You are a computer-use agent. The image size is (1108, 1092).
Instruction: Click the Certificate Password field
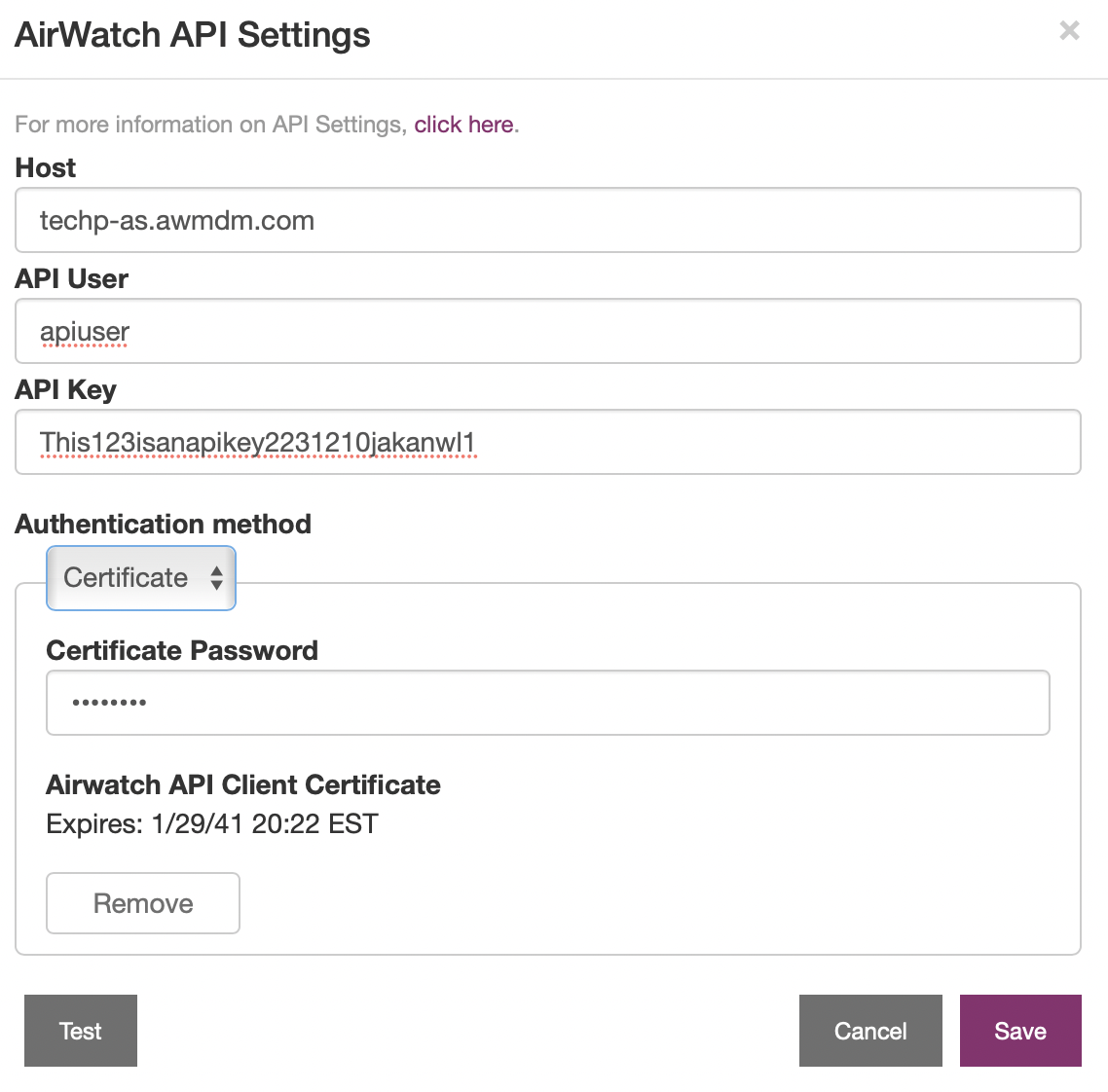pyautogui.click(x=547, y=703)
